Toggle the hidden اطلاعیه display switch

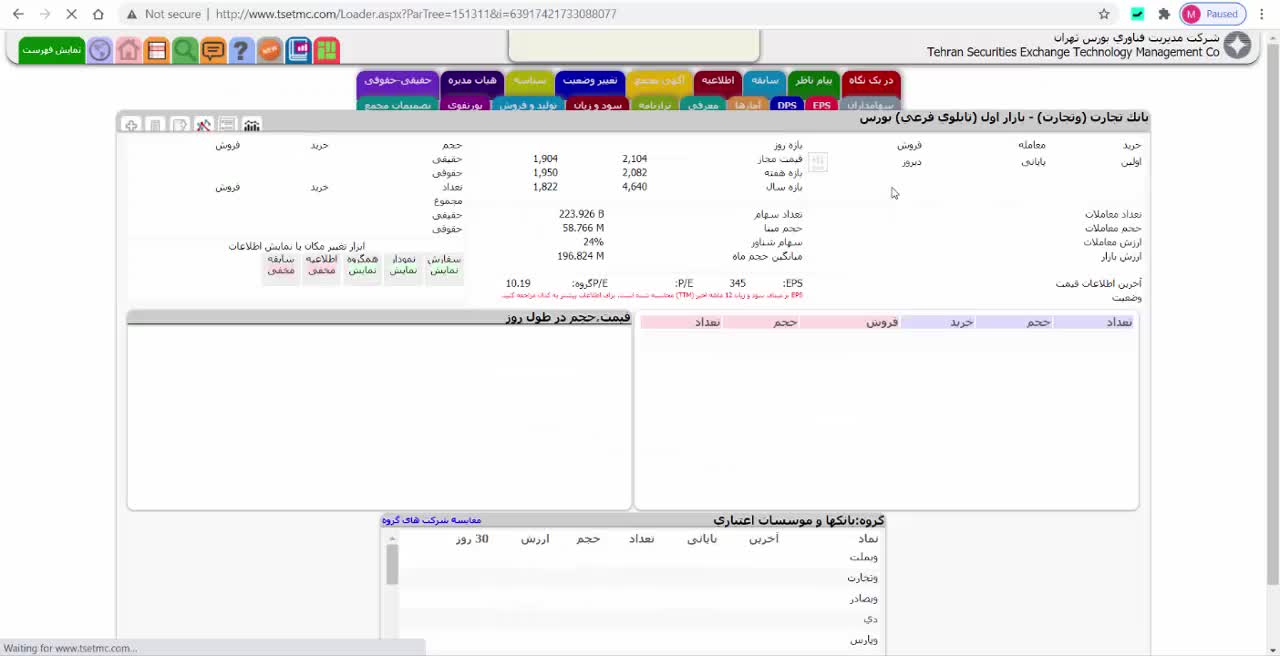[321, 265]
